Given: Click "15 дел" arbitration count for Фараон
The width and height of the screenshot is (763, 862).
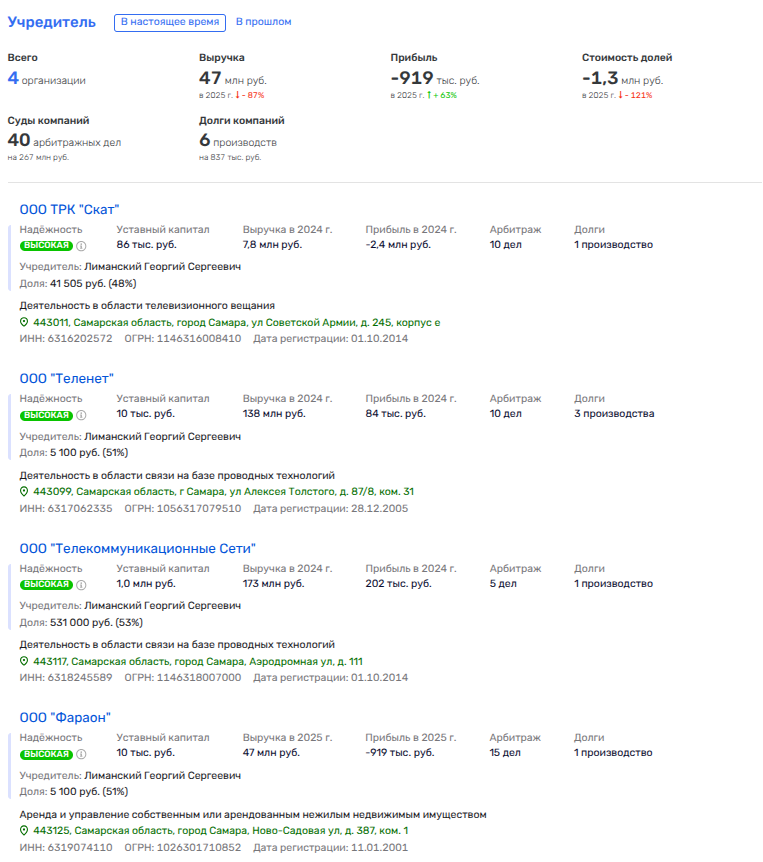Looking at the screenshot, I should point(505,753).
